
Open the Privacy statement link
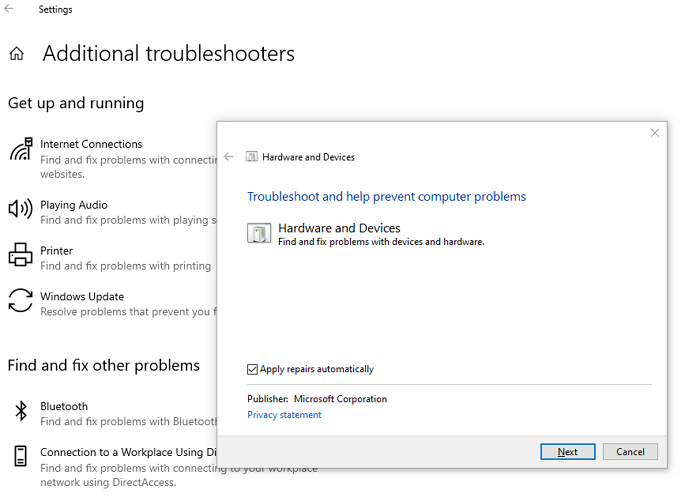coord(284,415)
